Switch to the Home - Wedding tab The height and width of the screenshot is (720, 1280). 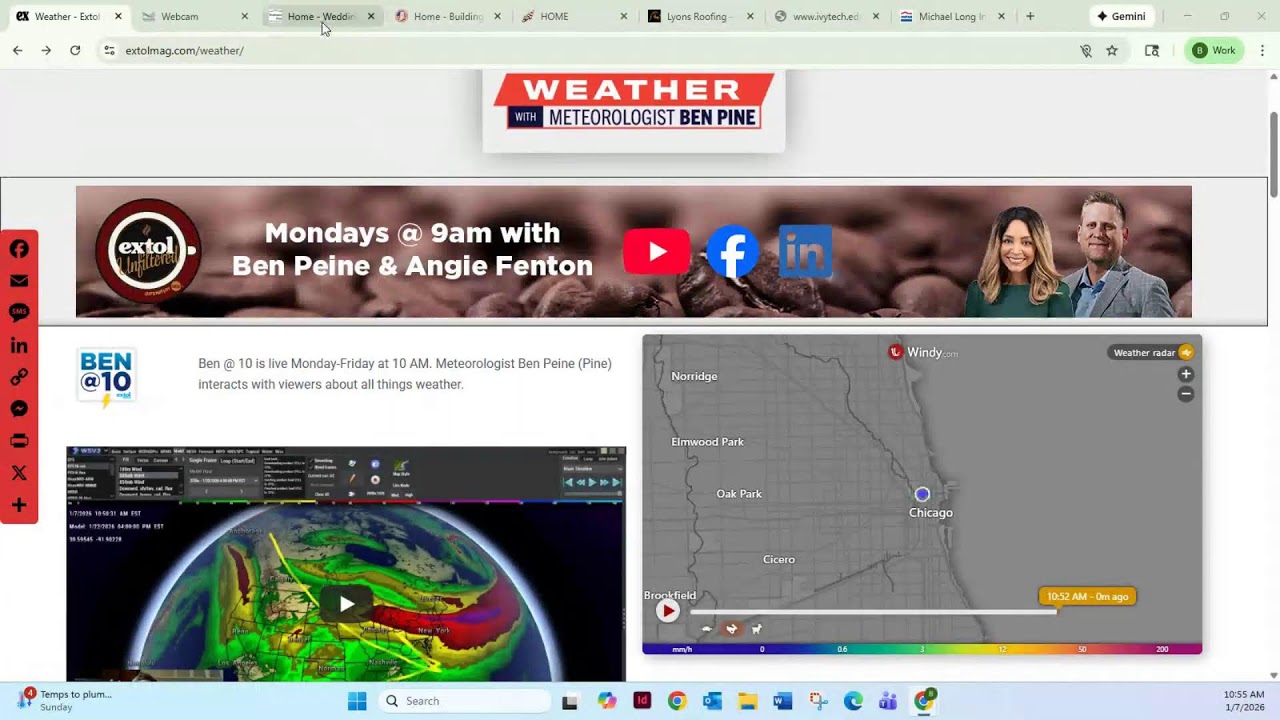tap(321, 16)
